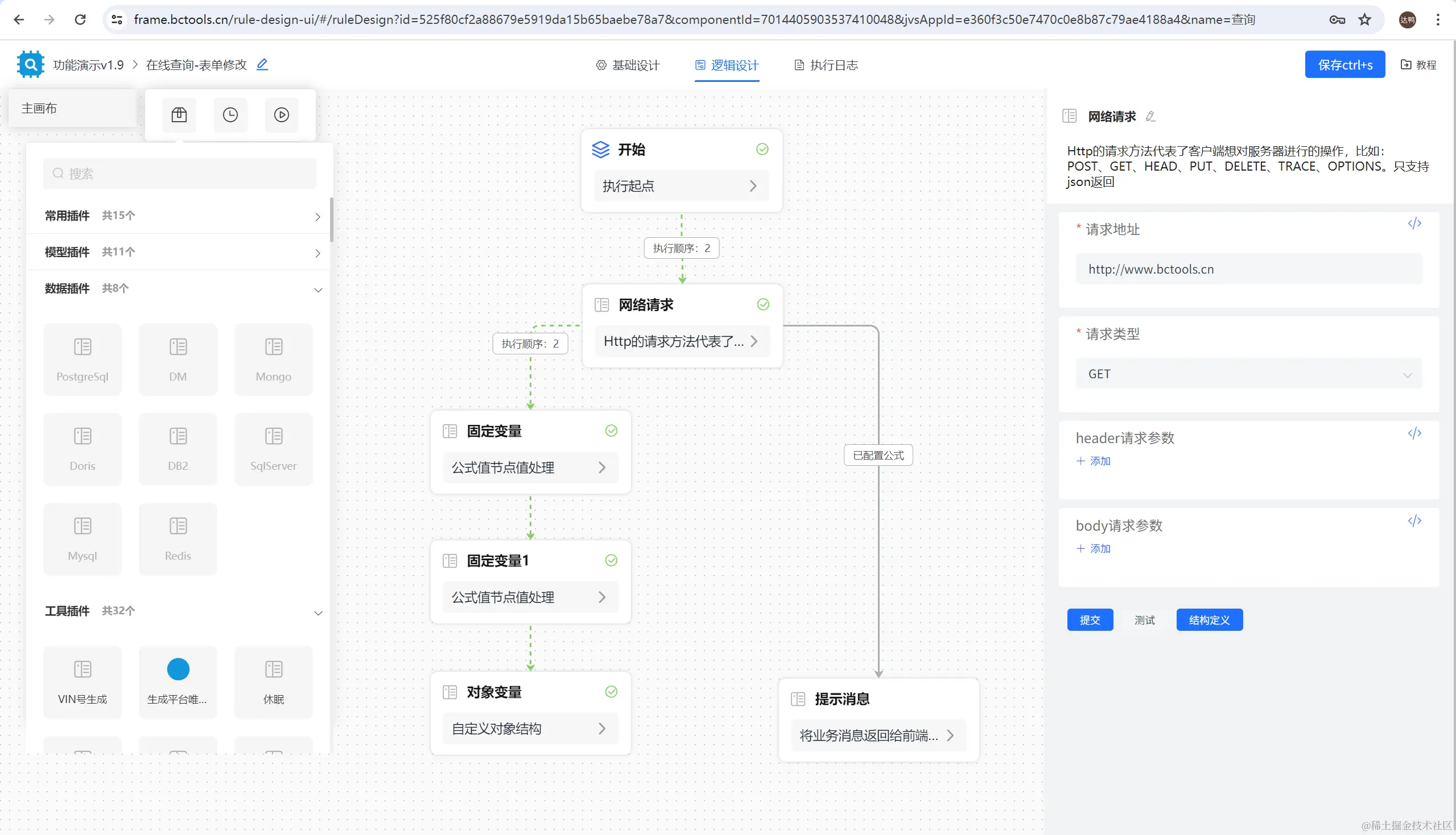Click green check on 开始 node
The height and width of the screenshot is (835, 1456).
point(762,149)
